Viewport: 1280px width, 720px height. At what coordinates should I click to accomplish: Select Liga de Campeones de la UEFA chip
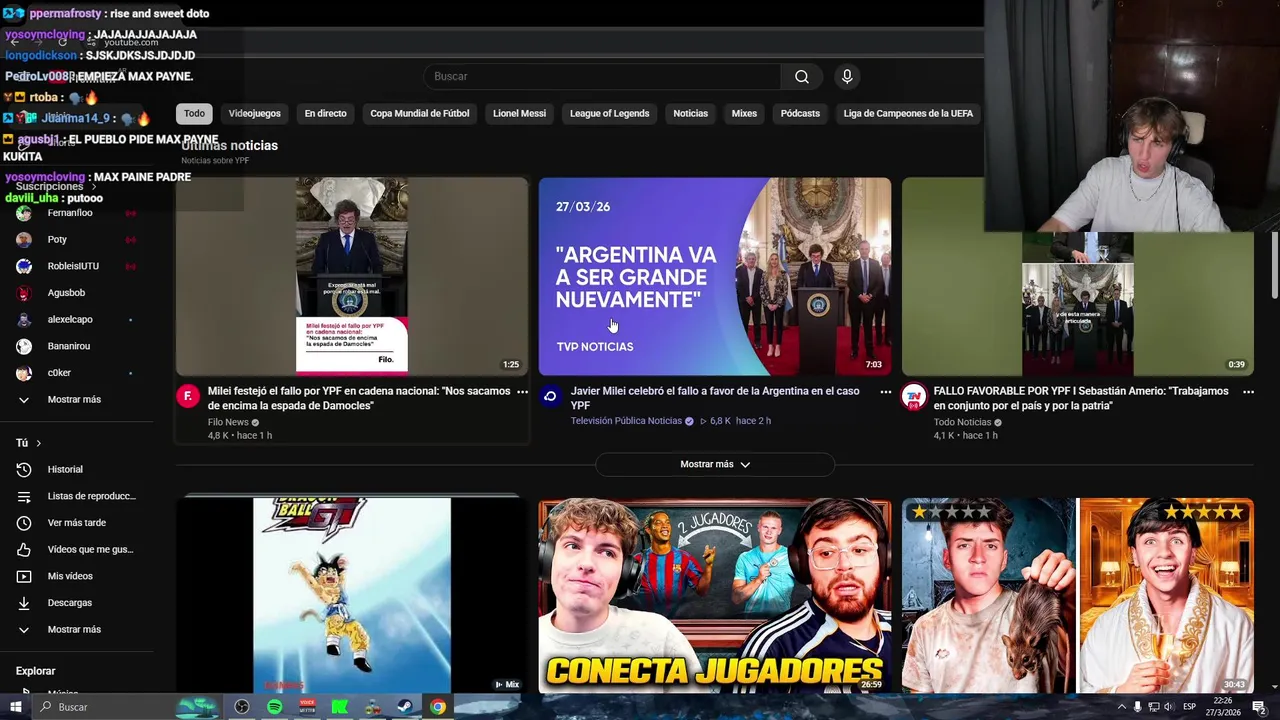[908, 113]
